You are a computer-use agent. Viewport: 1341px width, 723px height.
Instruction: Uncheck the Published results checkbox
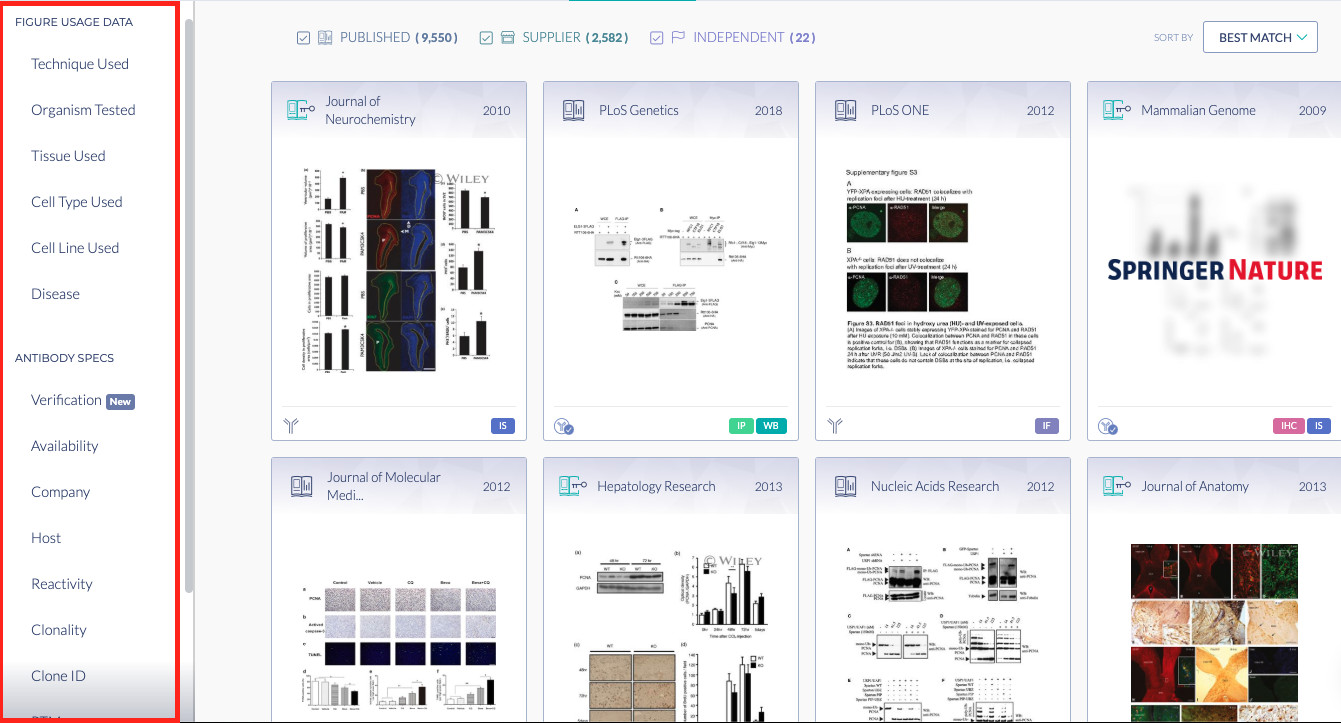click(x=303, y=38)
